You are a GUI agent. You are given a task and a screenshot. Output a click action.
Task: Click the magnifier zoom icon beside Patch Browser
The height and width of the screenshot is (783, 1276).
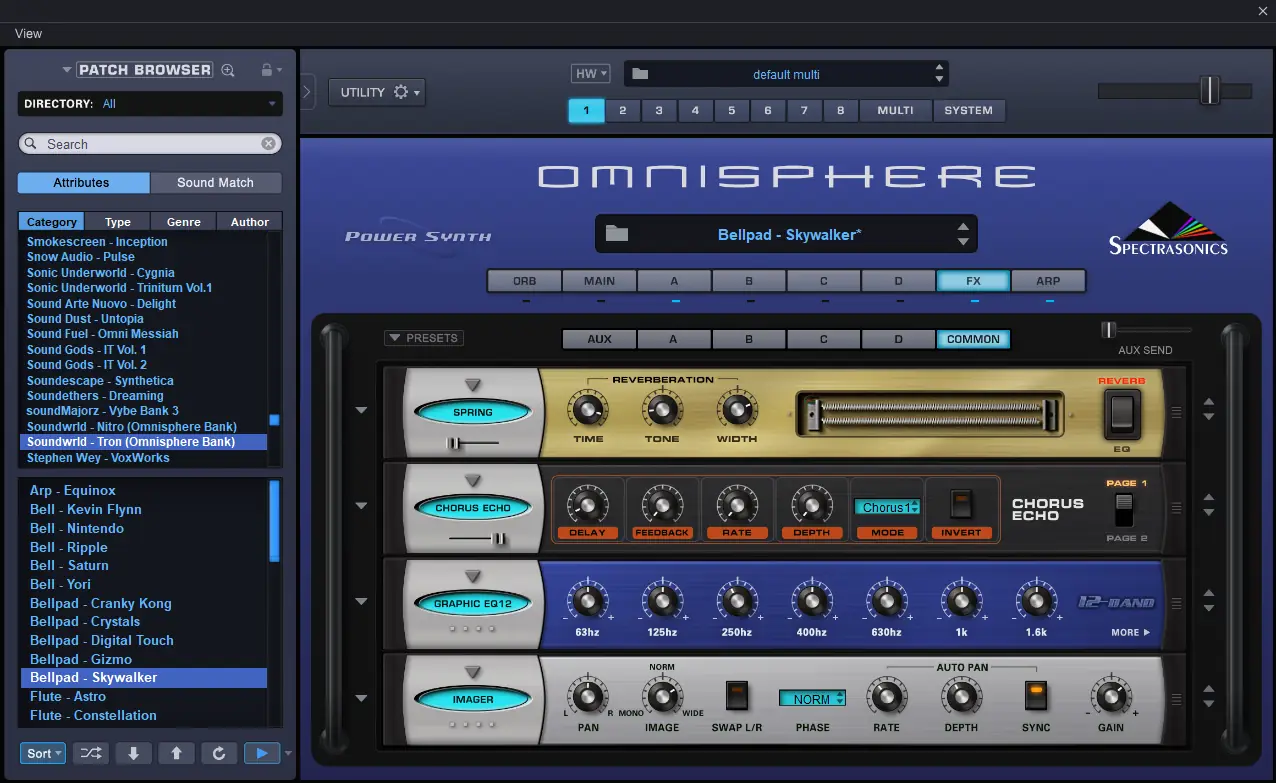(228, 70)
